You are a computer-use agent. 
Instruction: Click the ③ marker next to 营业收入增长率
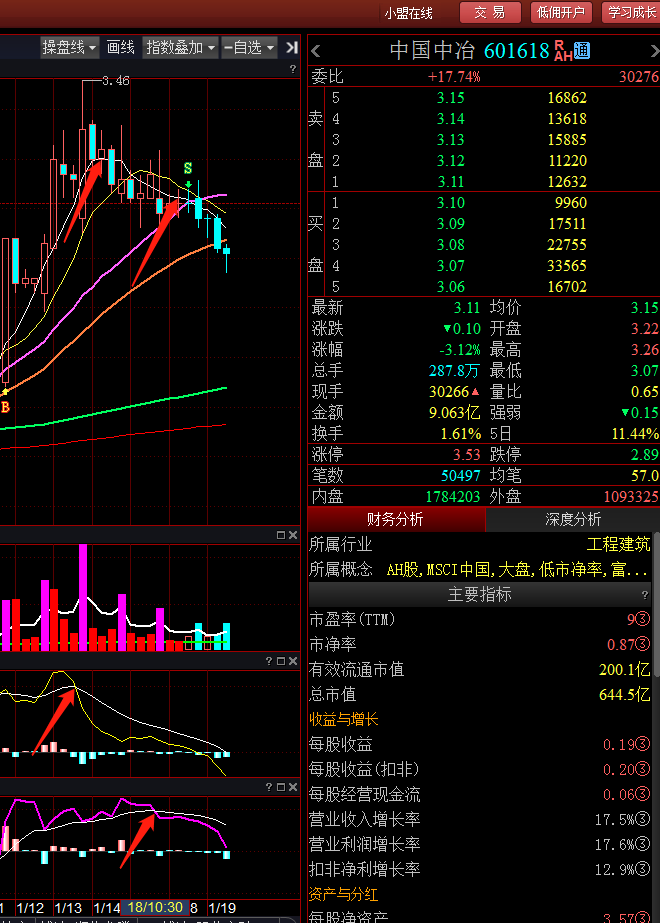643,819
